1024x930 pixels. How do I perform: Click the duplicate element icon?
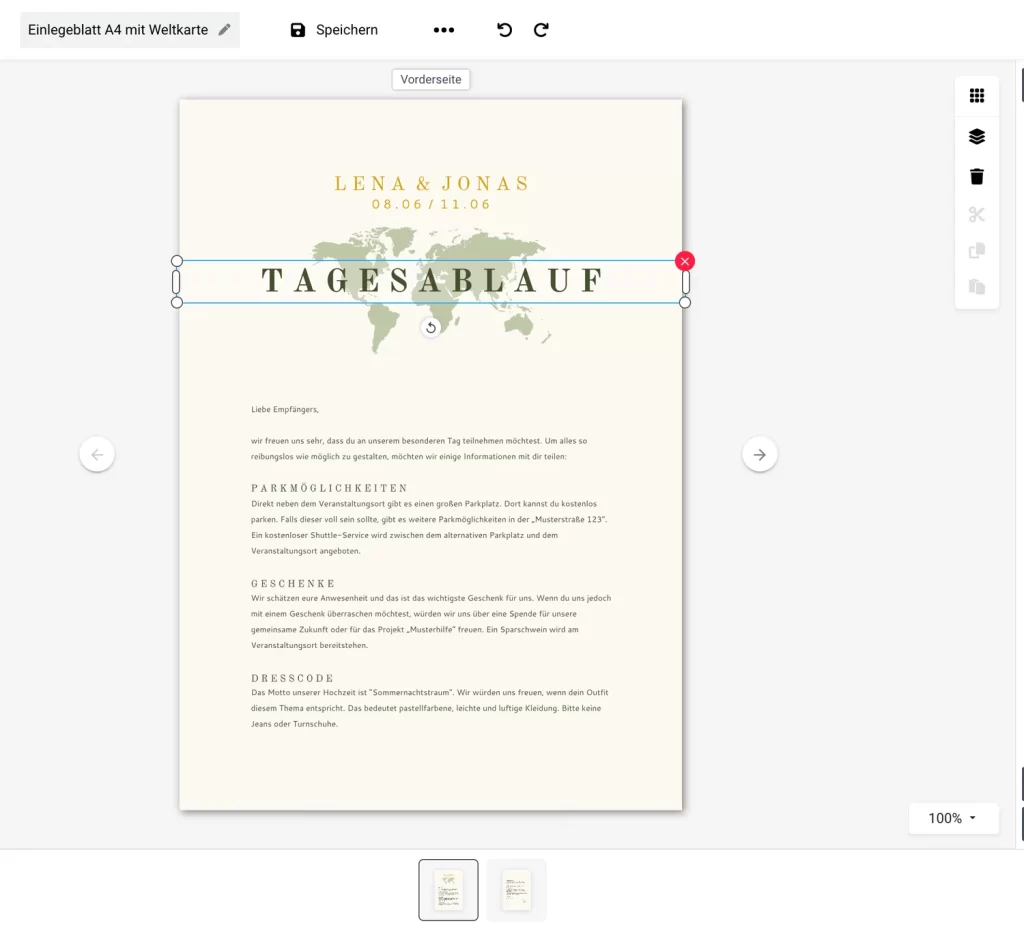977,253
